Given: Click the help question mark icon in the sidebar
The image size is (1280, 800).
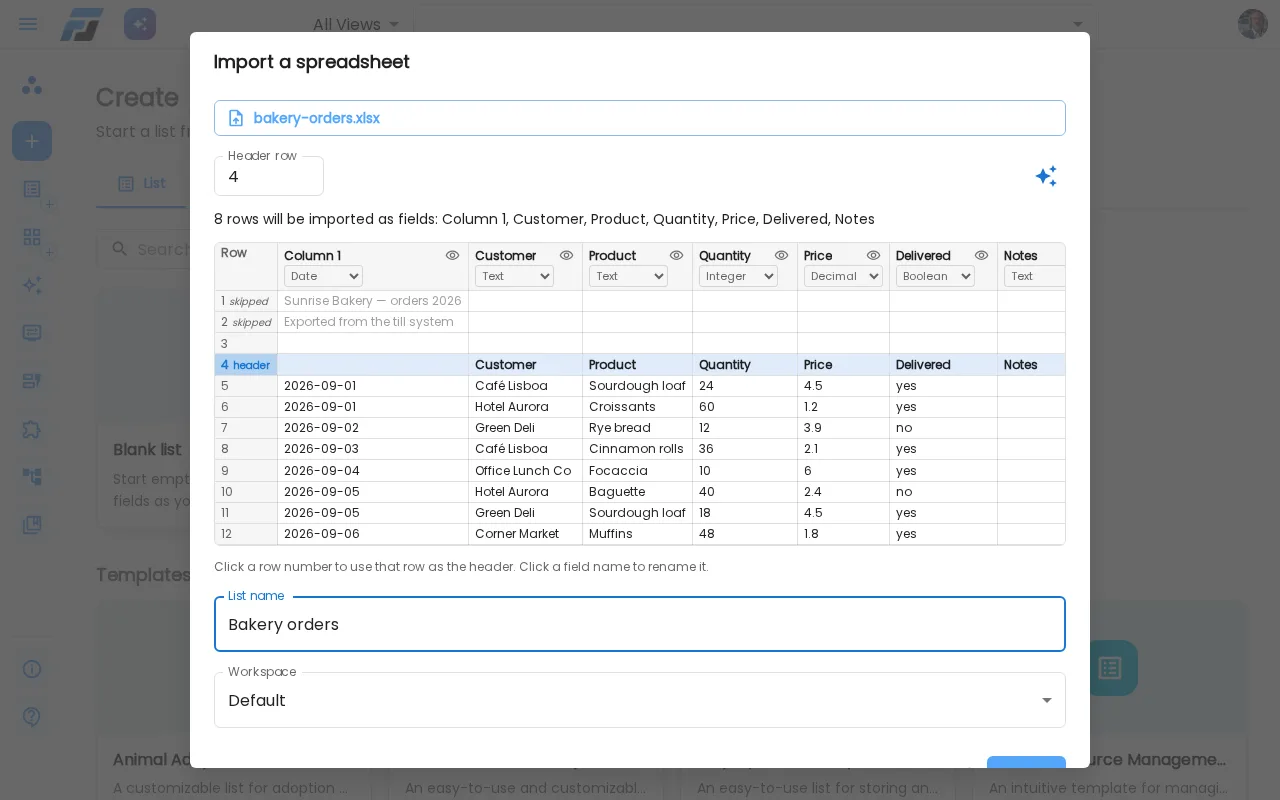Looking at the screenshot, I should coord(32,717).
